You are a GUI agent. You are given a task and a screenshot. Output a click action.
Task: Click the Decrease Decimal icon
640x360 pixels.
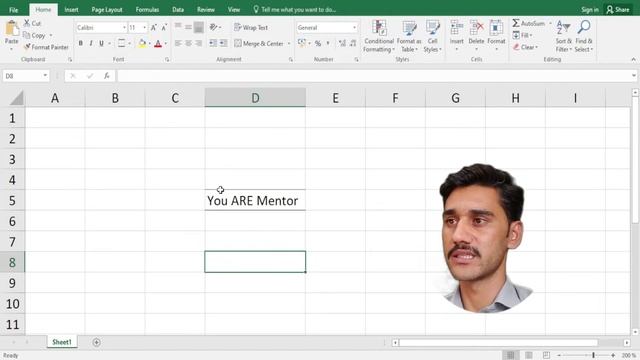point(353,43)
